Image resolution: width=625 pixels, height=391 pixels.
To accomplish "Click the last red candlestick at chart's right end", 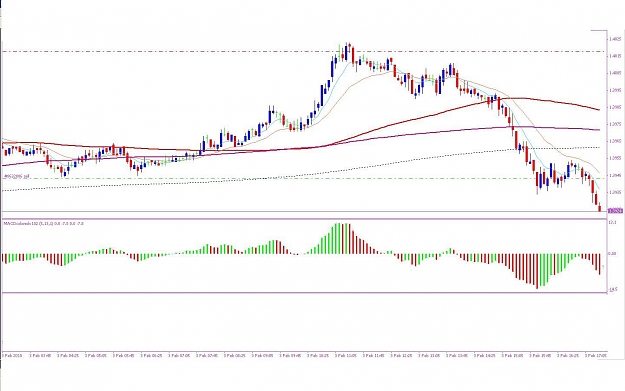I will pyautogui.click(x=600, y=207).
